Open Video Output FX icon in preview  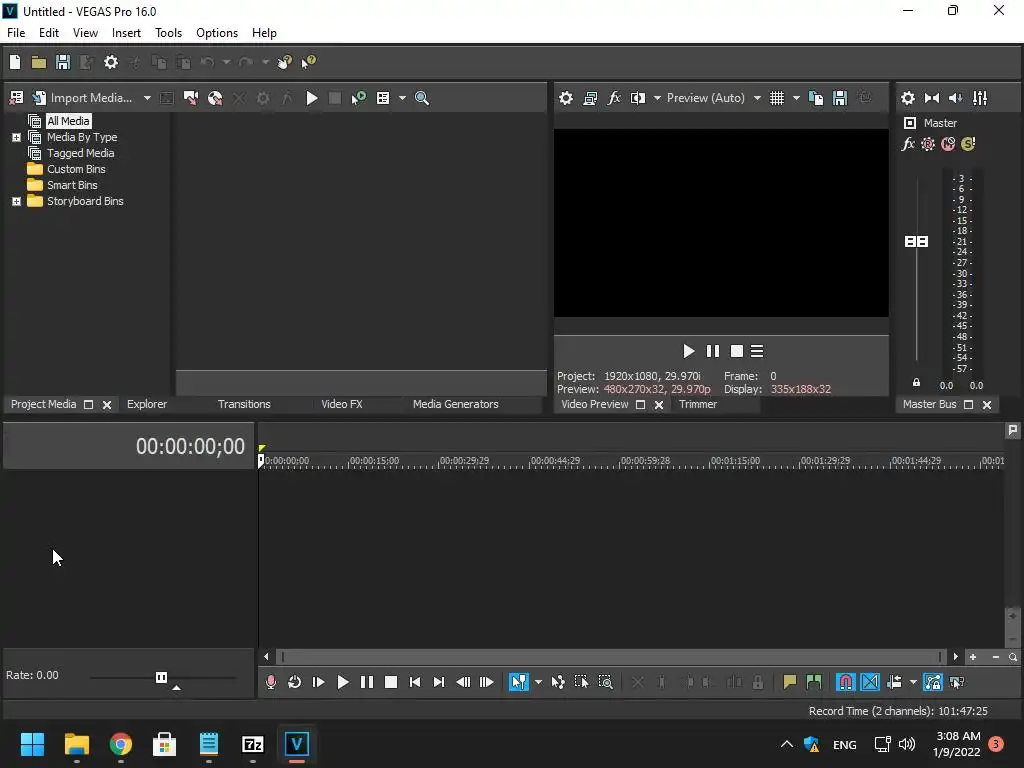614,98
